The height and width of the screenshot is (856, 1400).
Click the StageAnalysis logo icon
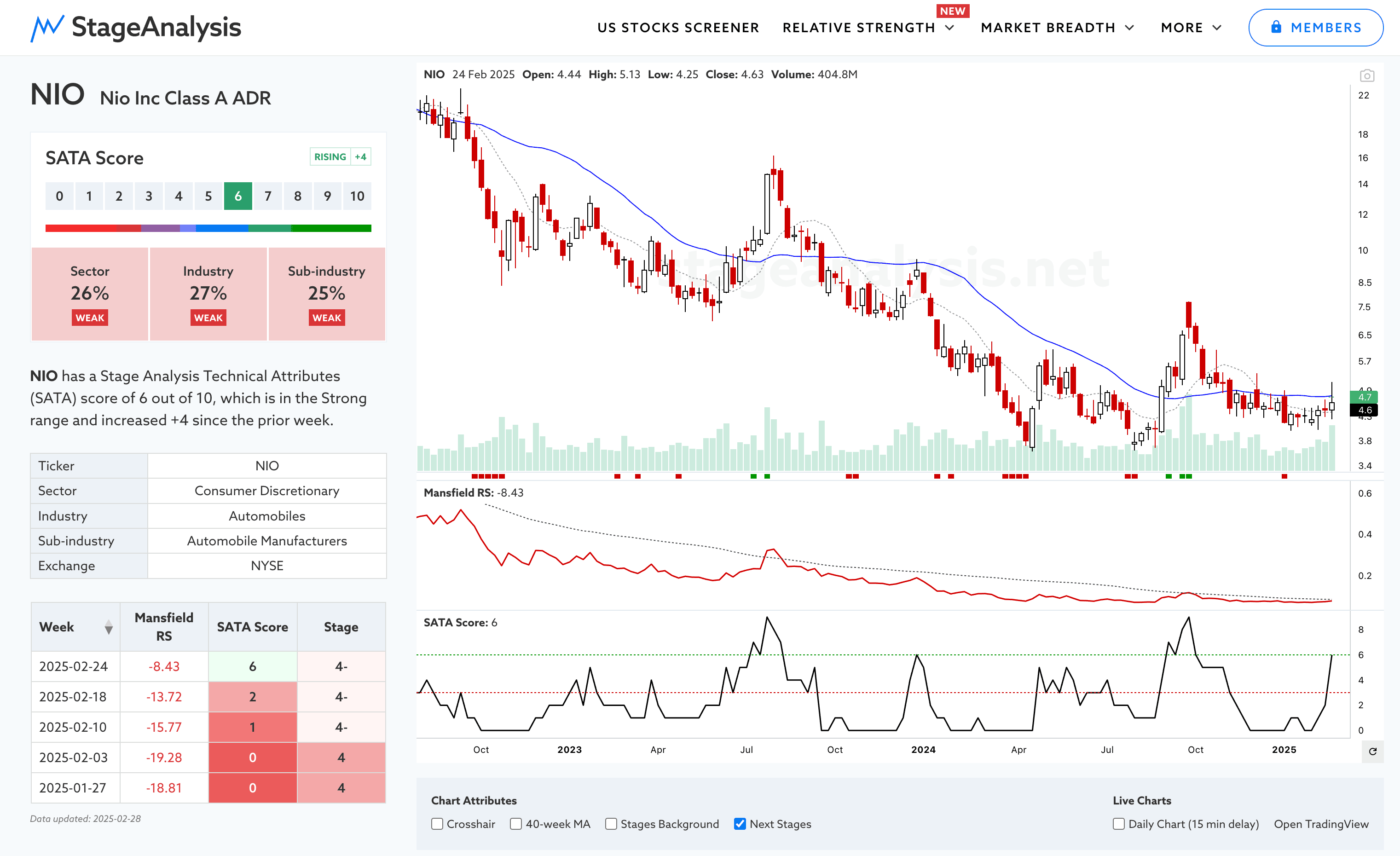46,28
